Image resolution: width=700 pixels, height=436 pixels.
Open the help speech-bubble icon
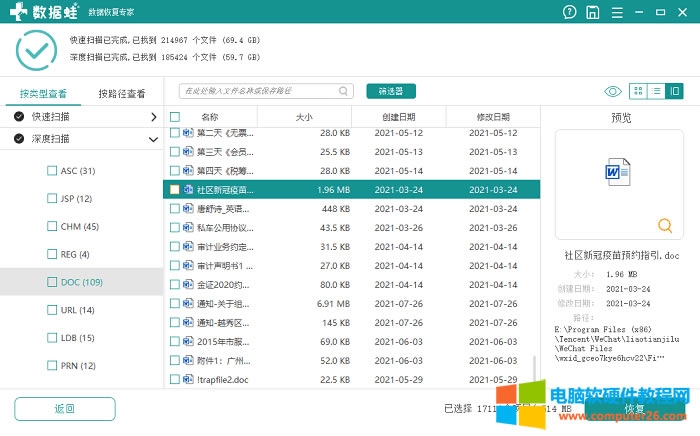click(x=570, y=12)
